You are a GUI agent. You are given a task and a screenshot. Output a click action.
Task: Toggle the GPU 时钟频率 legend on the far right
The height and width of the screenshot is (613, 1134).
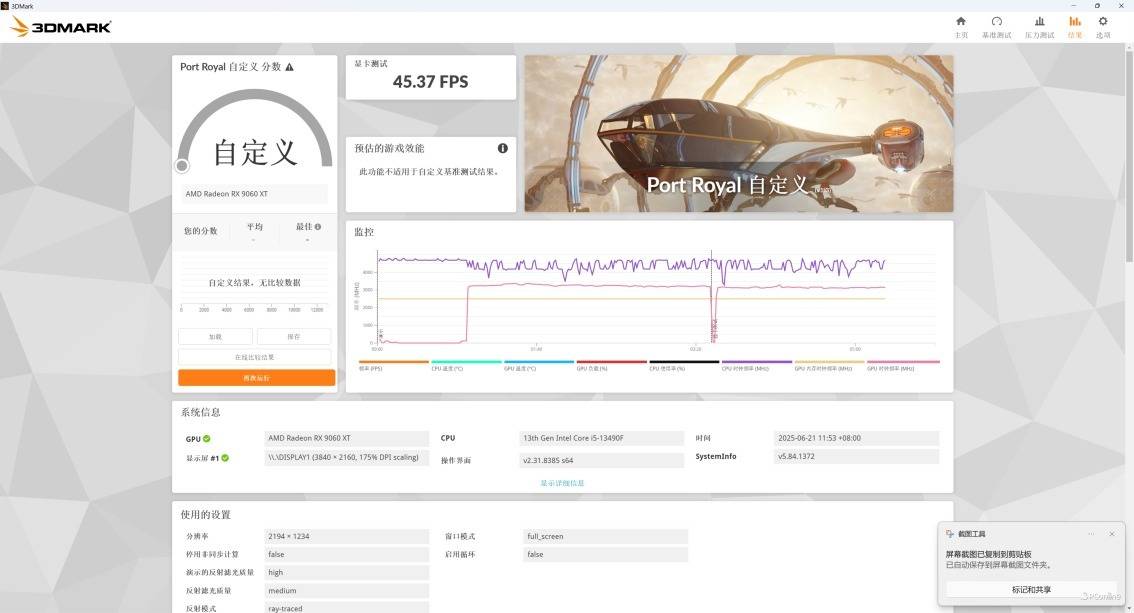pos(902,366)
